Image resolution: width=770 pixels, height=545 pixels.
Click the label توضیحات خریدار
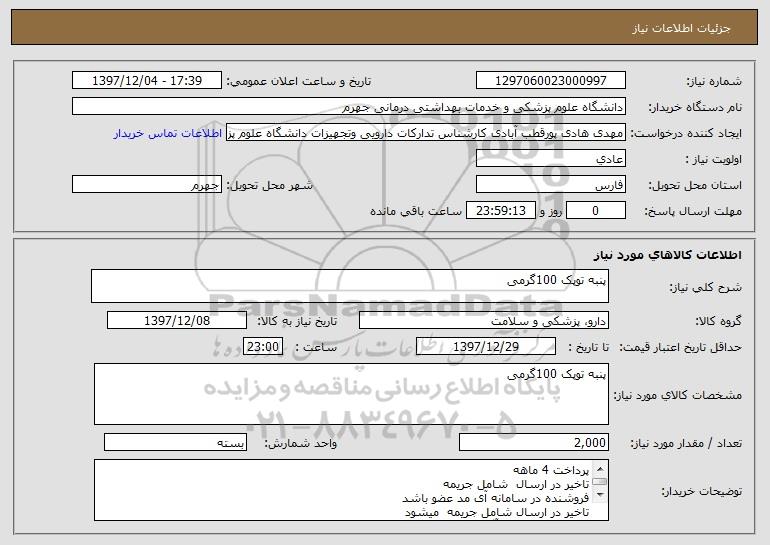click(x=701, y=491)
